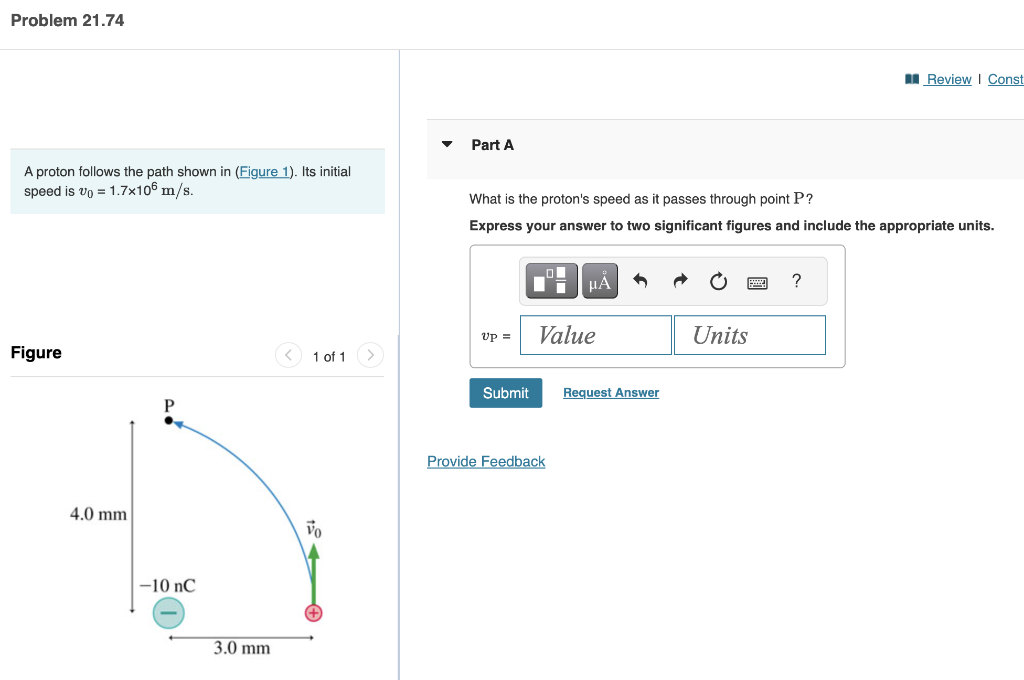Click inside the Units input field

(750, 334)
